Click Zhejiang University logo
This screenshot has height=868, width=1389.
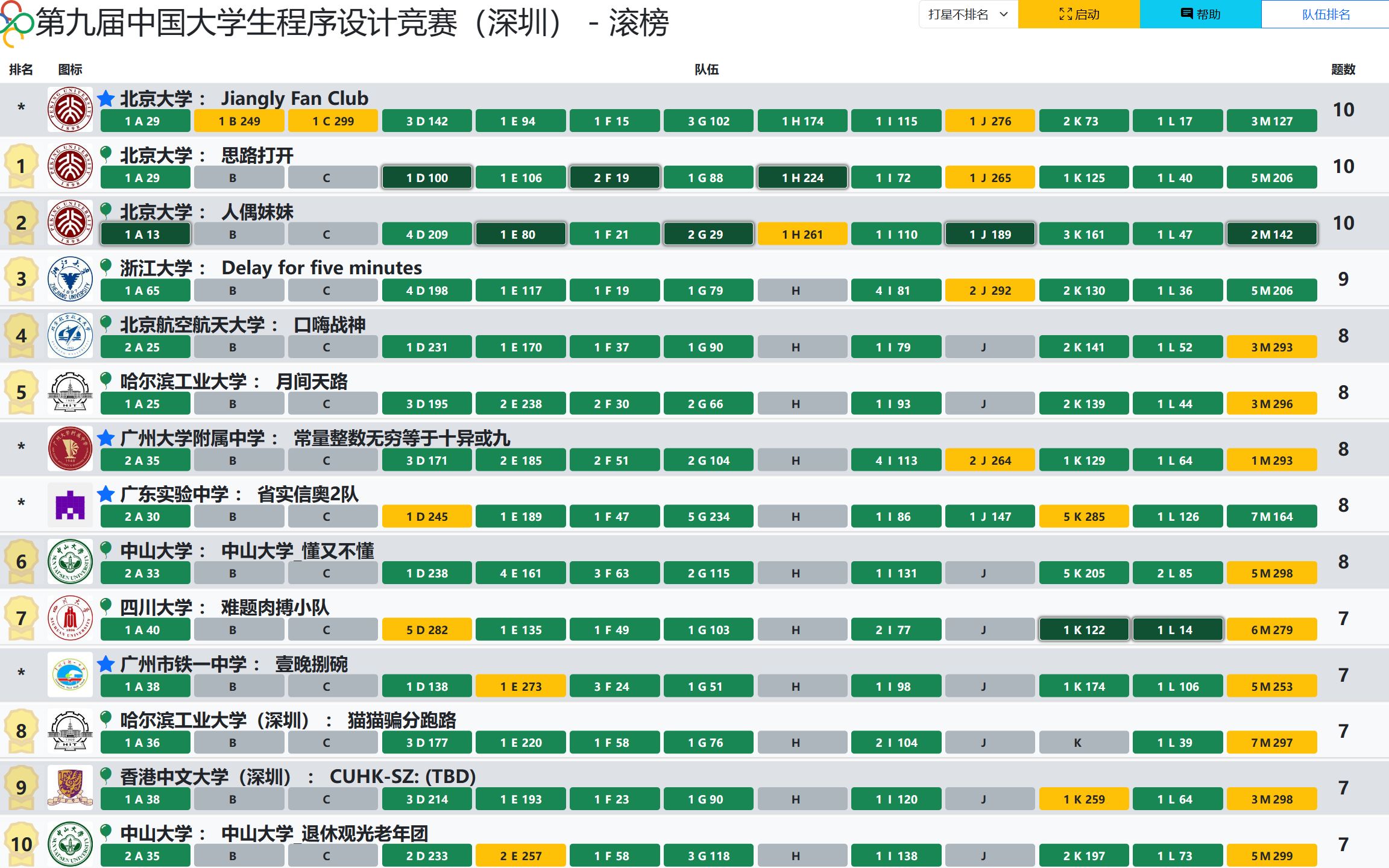point(70,279)
